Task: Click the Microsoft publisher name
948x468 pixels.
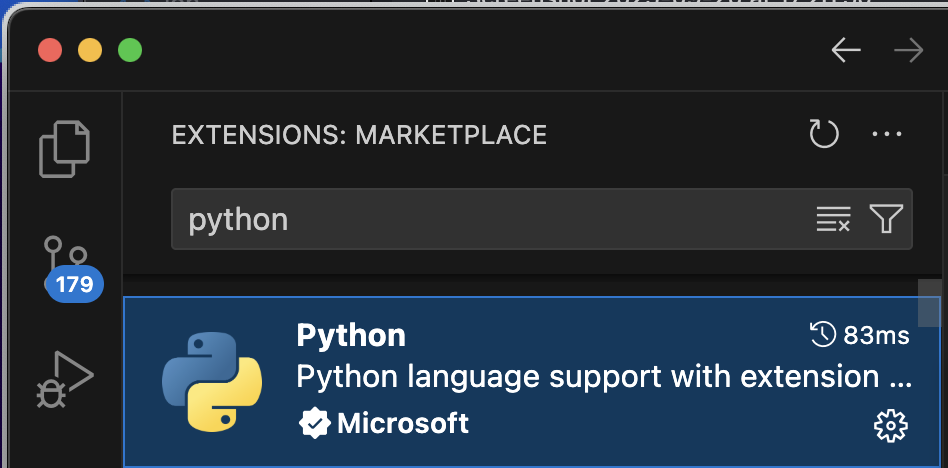Action: [403, 424]
